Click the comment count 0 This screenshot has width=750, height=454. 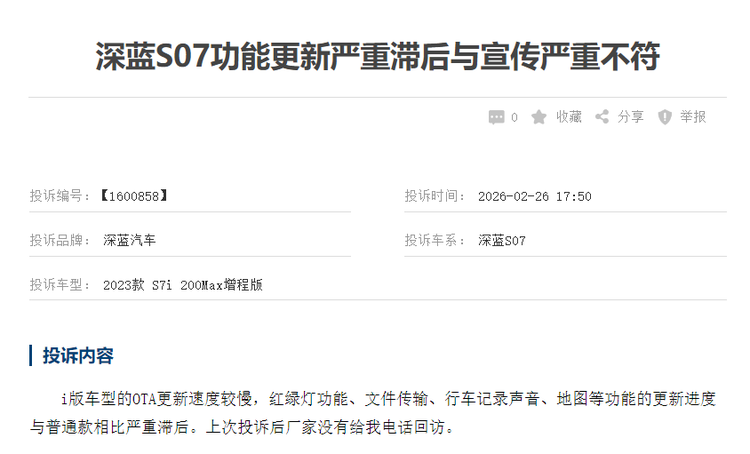coord(514,117)
